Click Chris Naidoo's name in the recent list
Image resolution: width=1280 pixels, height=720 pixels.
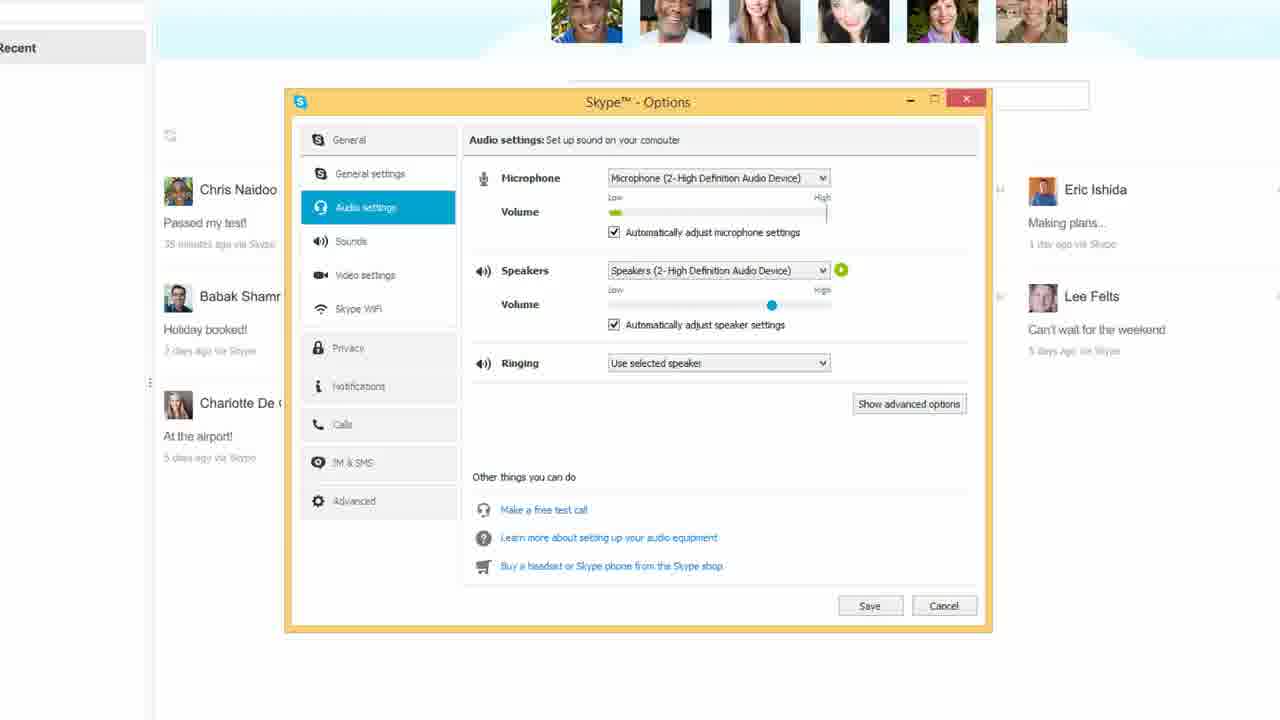[x=238, y=190]
